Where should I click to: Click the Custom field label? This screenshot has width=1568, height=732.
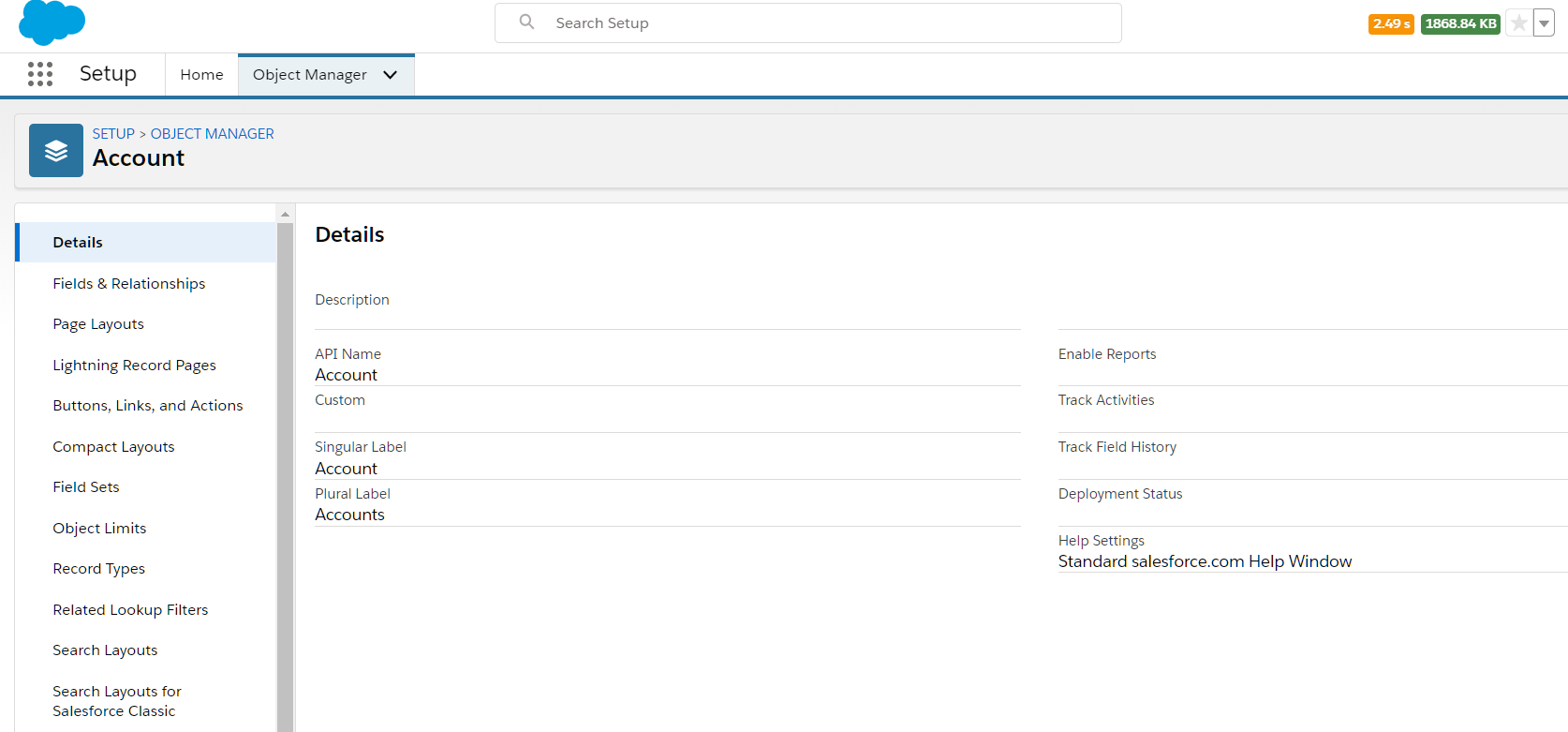tap(340, 400)
